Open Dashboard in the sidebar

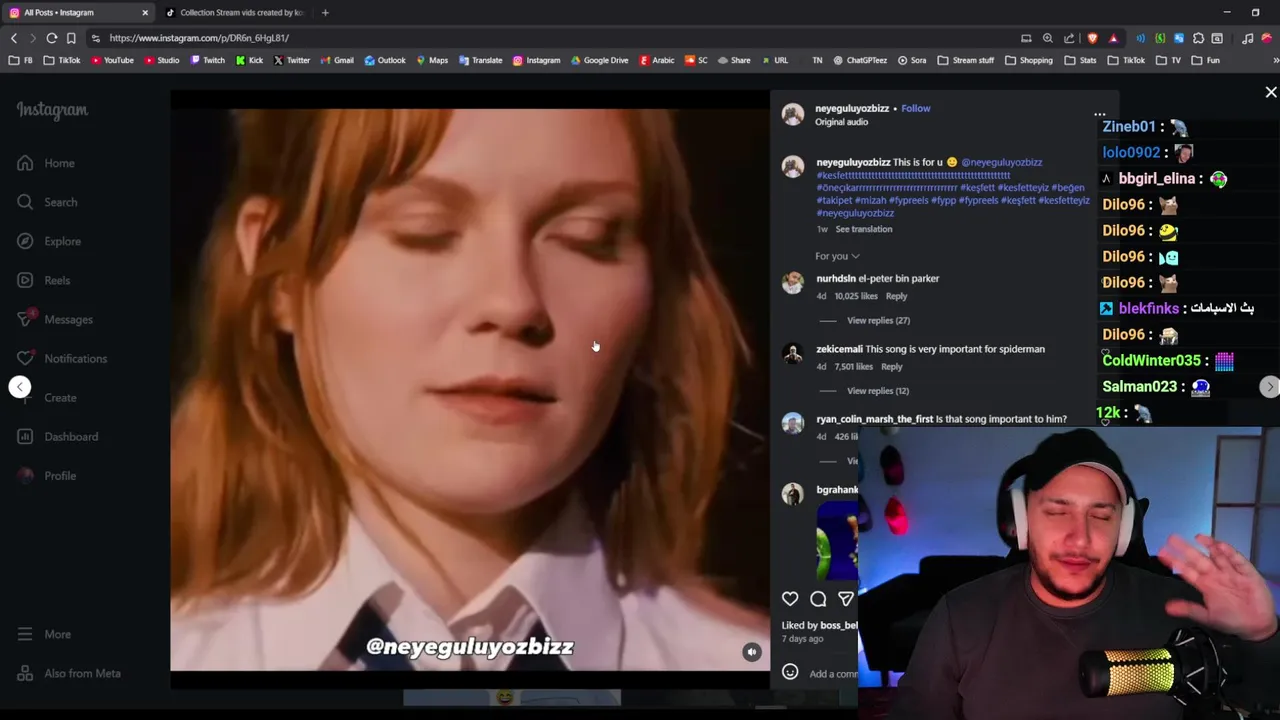tap(58, 436)
